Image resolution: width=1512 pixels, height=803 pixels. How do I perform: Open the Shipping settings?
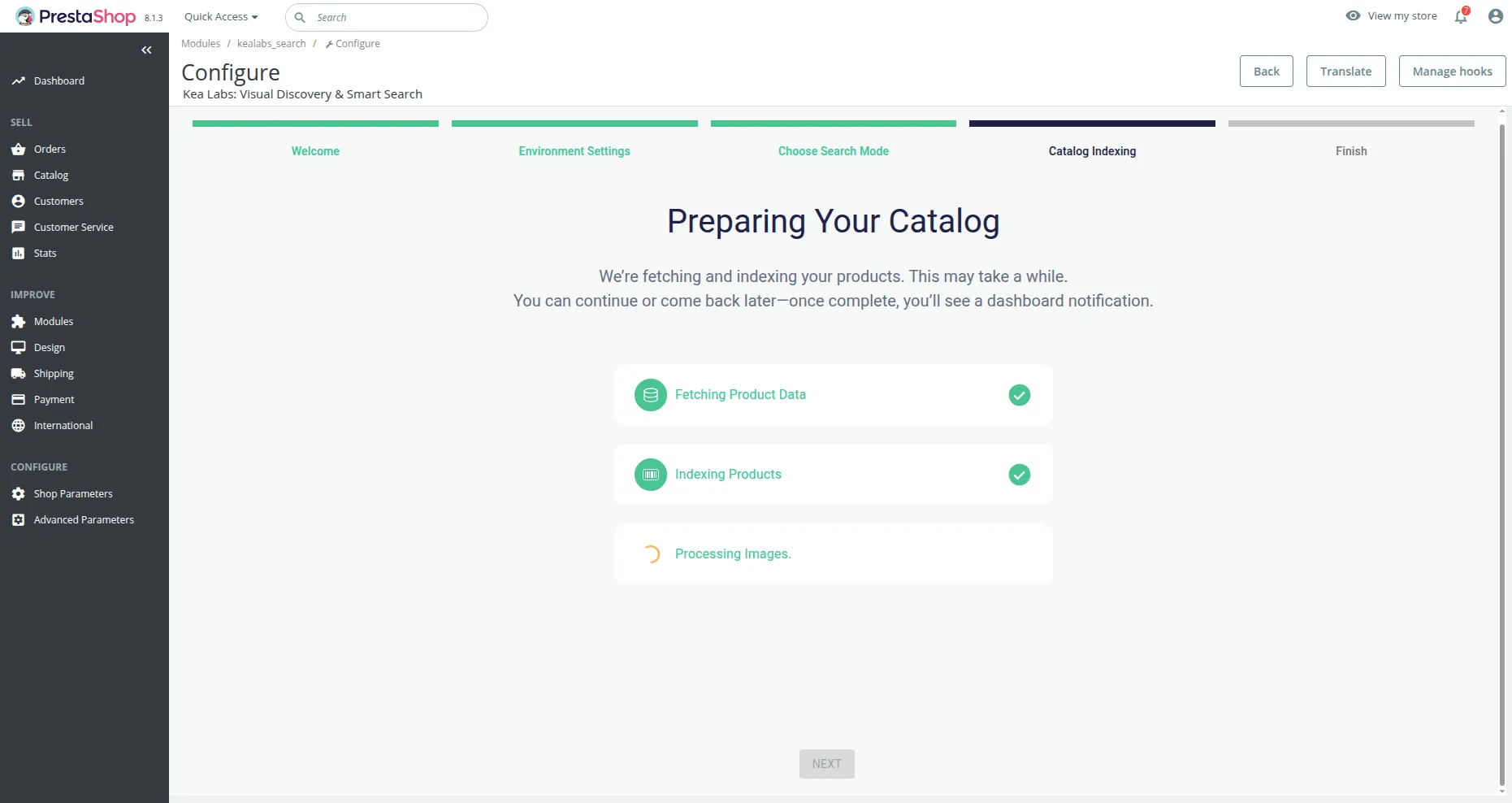(54, 373)
